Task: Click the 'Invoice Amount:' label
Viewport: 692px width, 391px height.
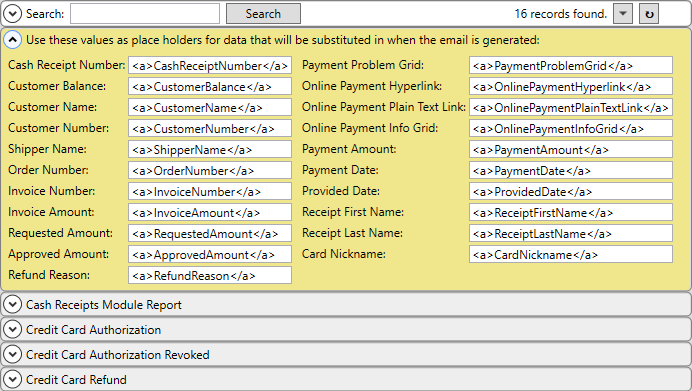Action: click(x=51, y=212)
